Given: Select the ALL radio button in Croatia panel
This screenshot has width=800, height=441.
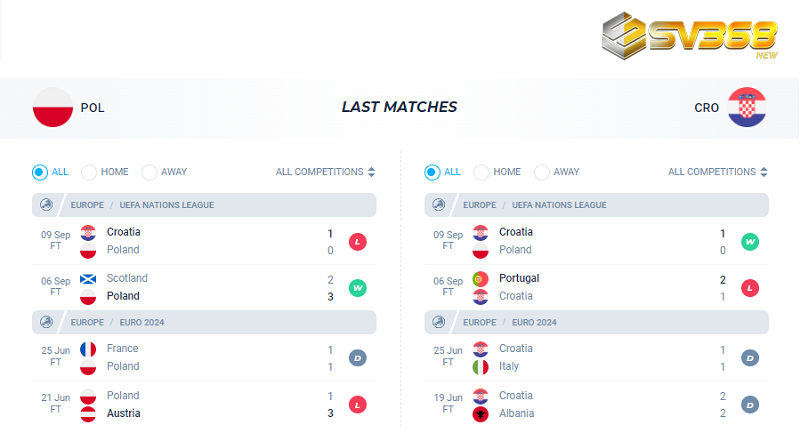Looking at the screenshot, I should point(432,172).
